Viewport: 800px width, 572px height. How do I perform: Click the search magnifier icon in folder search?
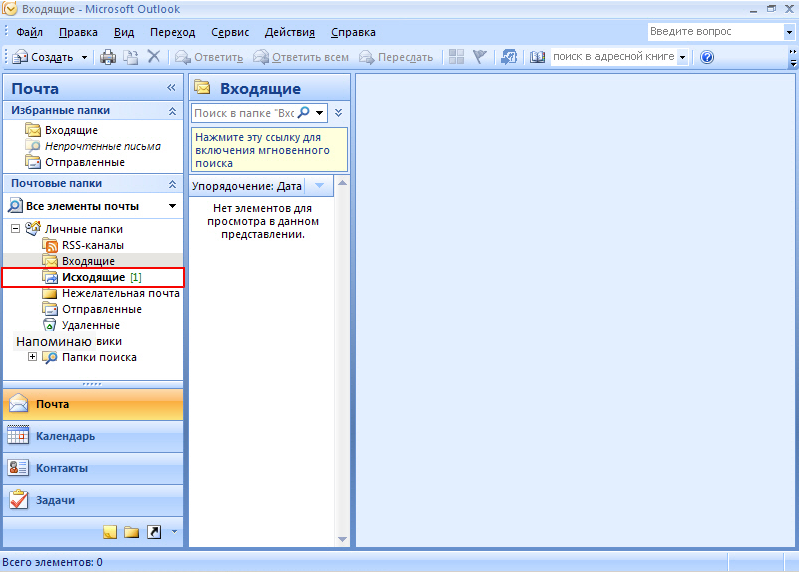point(304,112)
